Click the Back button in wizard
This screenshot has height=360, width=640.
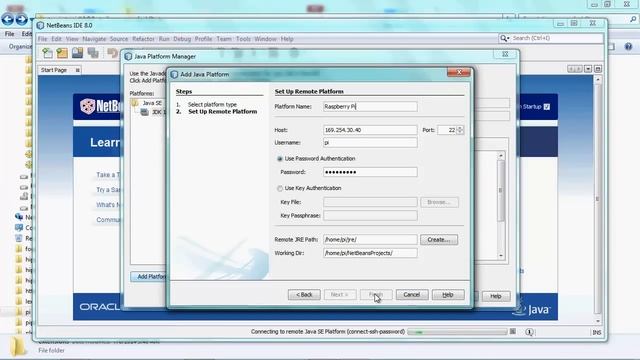point(304,295)
